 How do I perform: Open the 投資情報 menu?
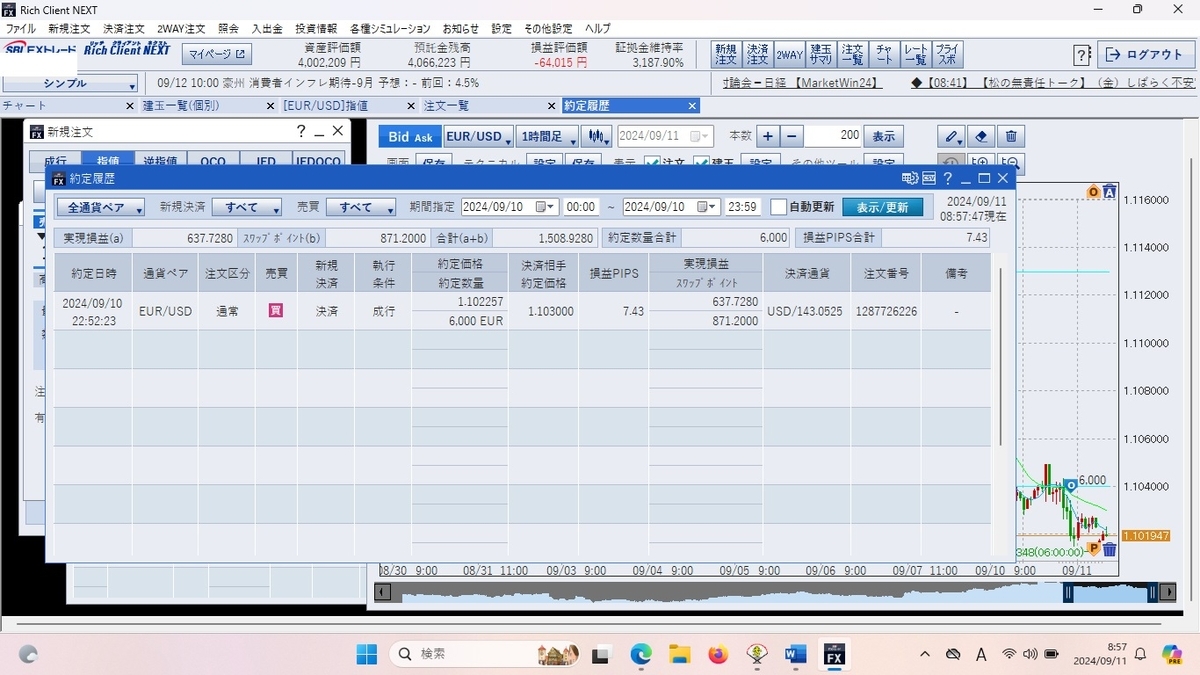(316, 29)
